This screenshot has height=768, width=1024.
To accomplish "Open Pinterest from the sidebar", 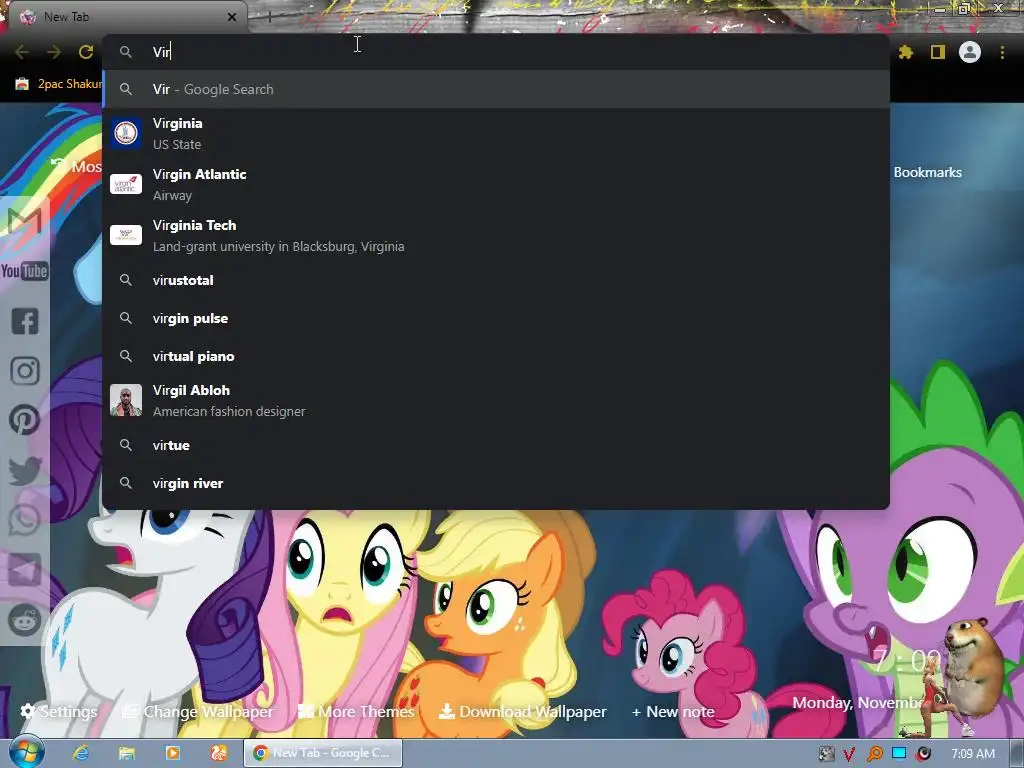I will [x=25, y=420].
